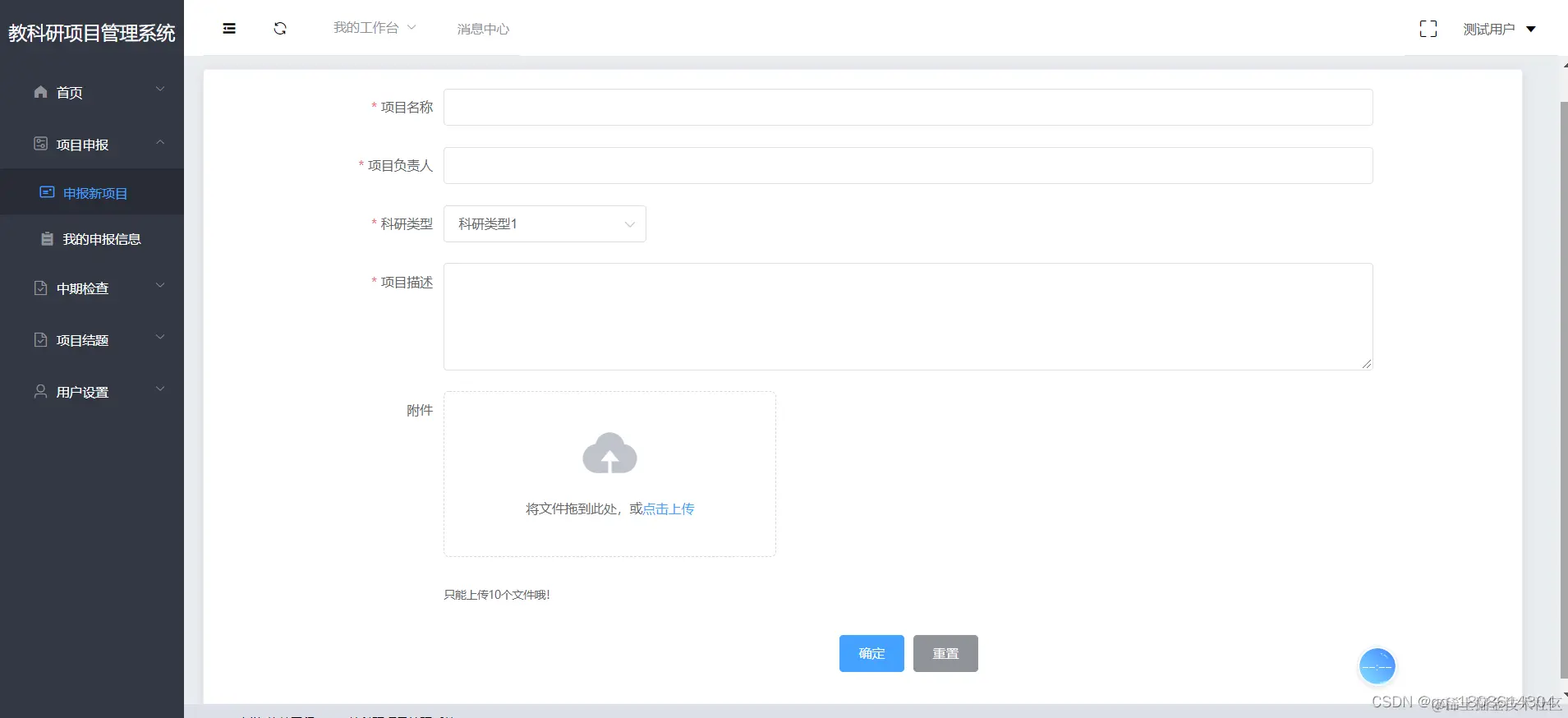Click the 只能上传10个文件哦! hint text
This screenshot has width=1568, height=718.
pos(497,595)
